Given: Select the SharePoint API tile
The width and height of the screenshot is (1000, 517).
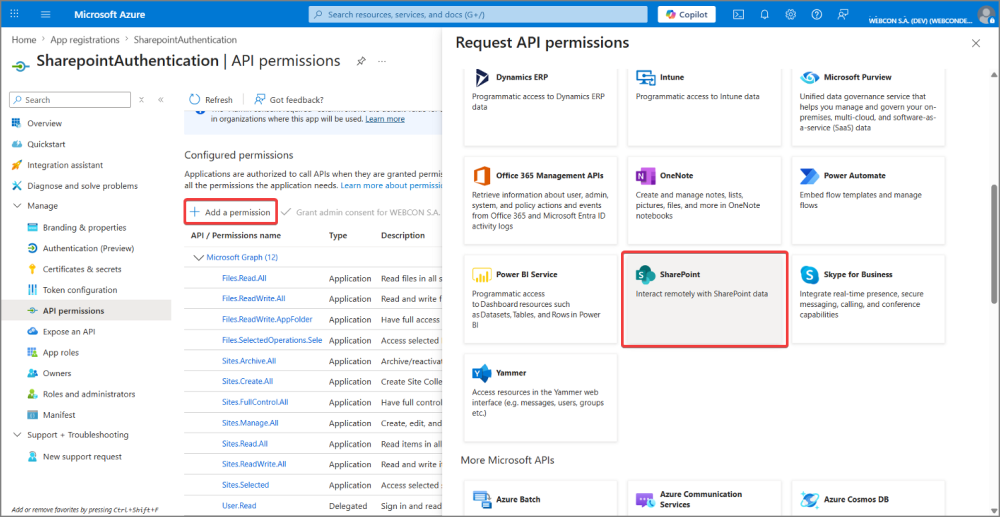Looking at the screenshot, I should [x=704, y=299].
